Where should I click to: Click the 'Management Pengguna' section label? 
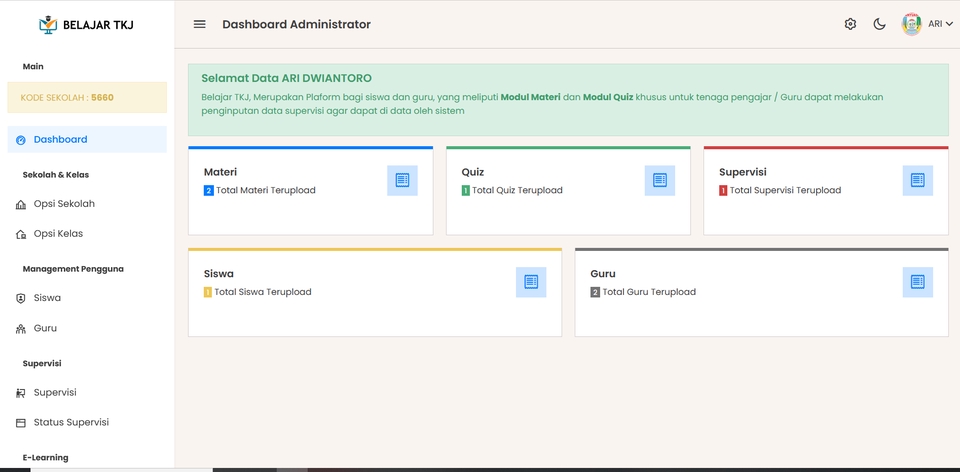tap(73, 269)
